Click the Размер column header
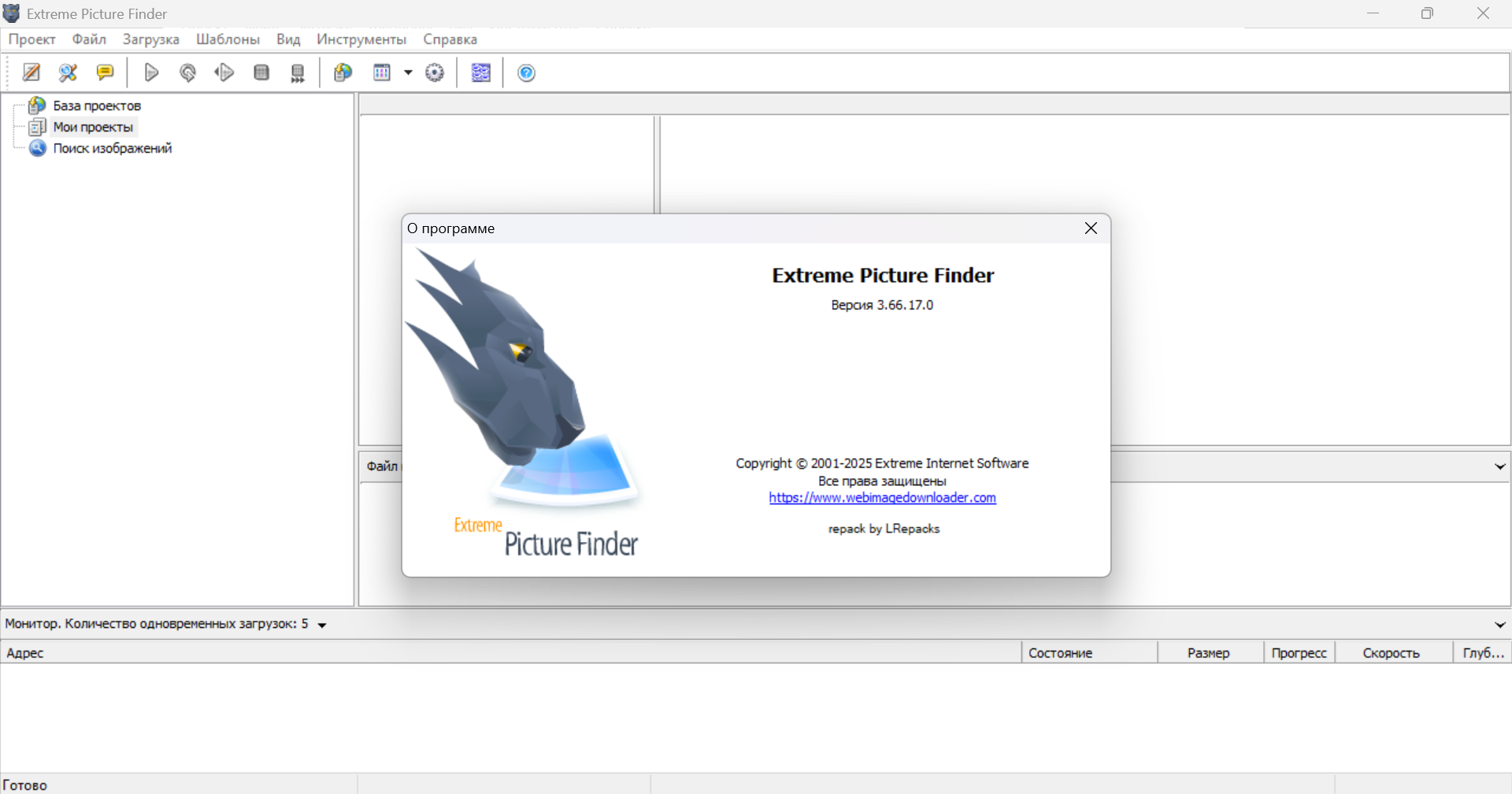This screenshot has width=1512, height=794. pos(1210,653)
